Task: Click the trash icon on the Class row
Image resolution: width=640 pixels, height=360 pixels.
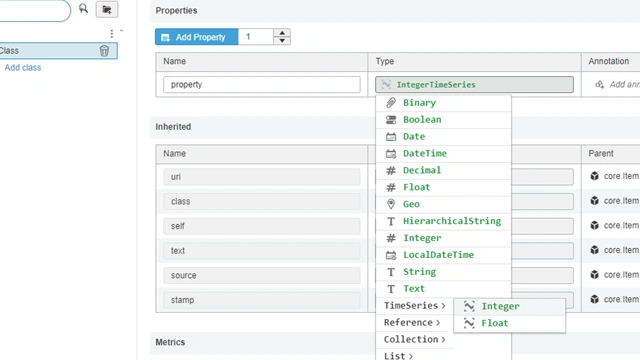Action: (104, 51)
